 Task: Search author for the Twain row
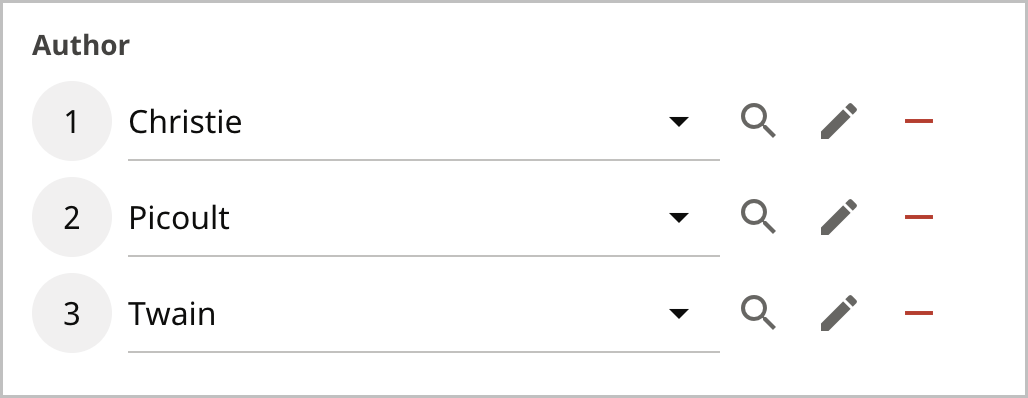click(759, 313)
